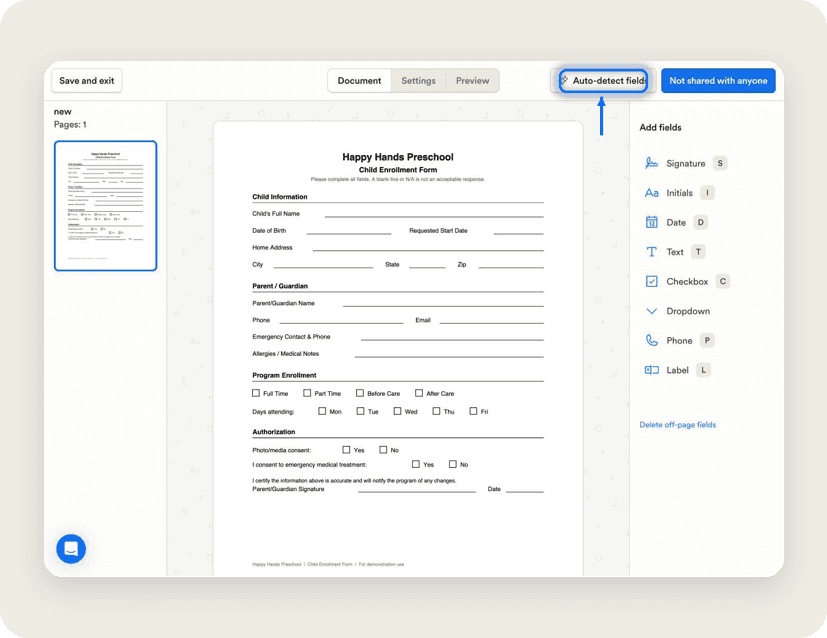Check No for emergency medical treatment
827x638 pixels.
coord(453,464)
